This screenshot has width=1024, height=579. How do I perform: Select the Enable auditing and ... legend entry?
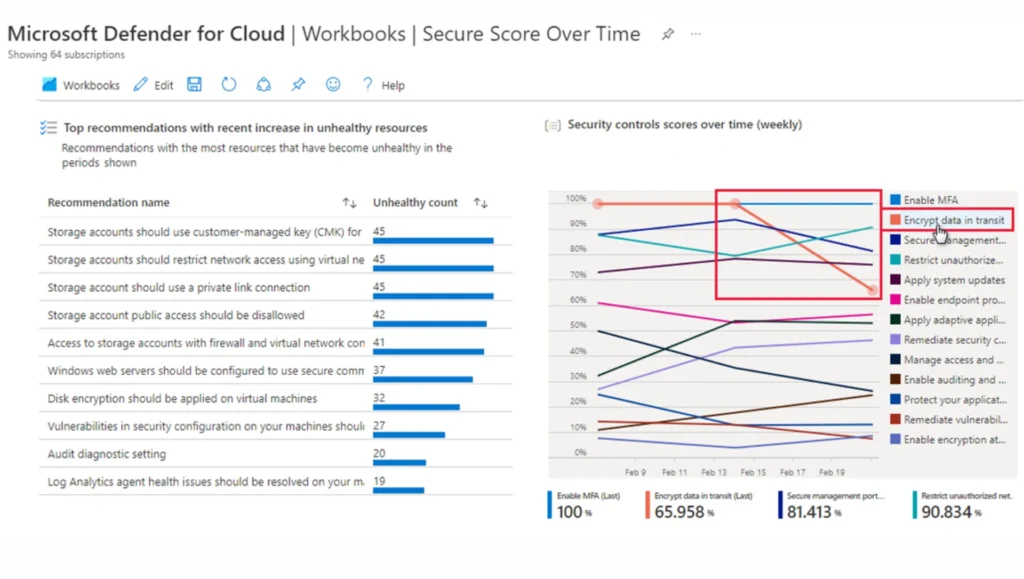click(x=948, y=380)
